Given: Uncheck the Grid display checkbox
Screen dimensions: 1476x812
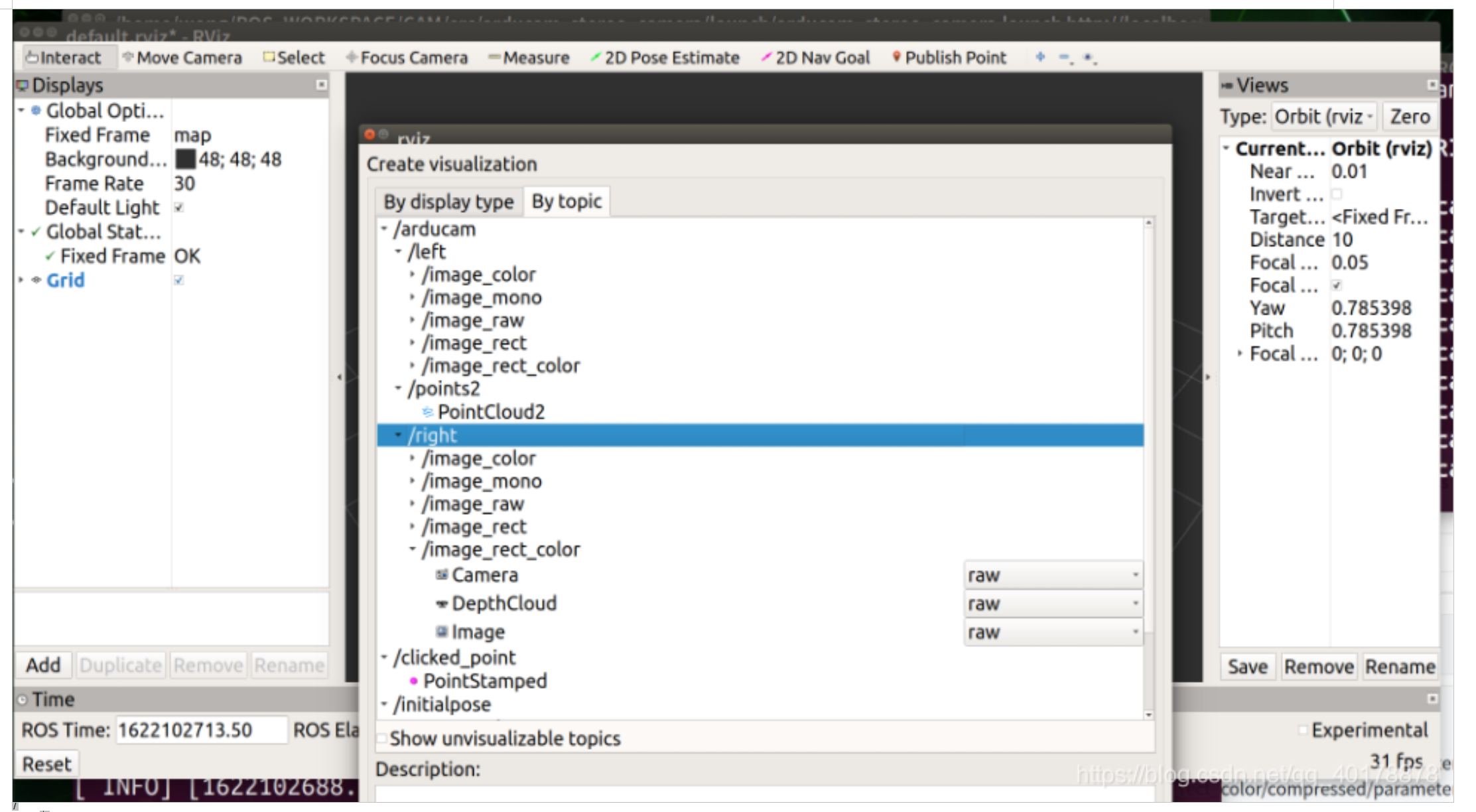Looking at the screenshot, I should pos(179,280).
